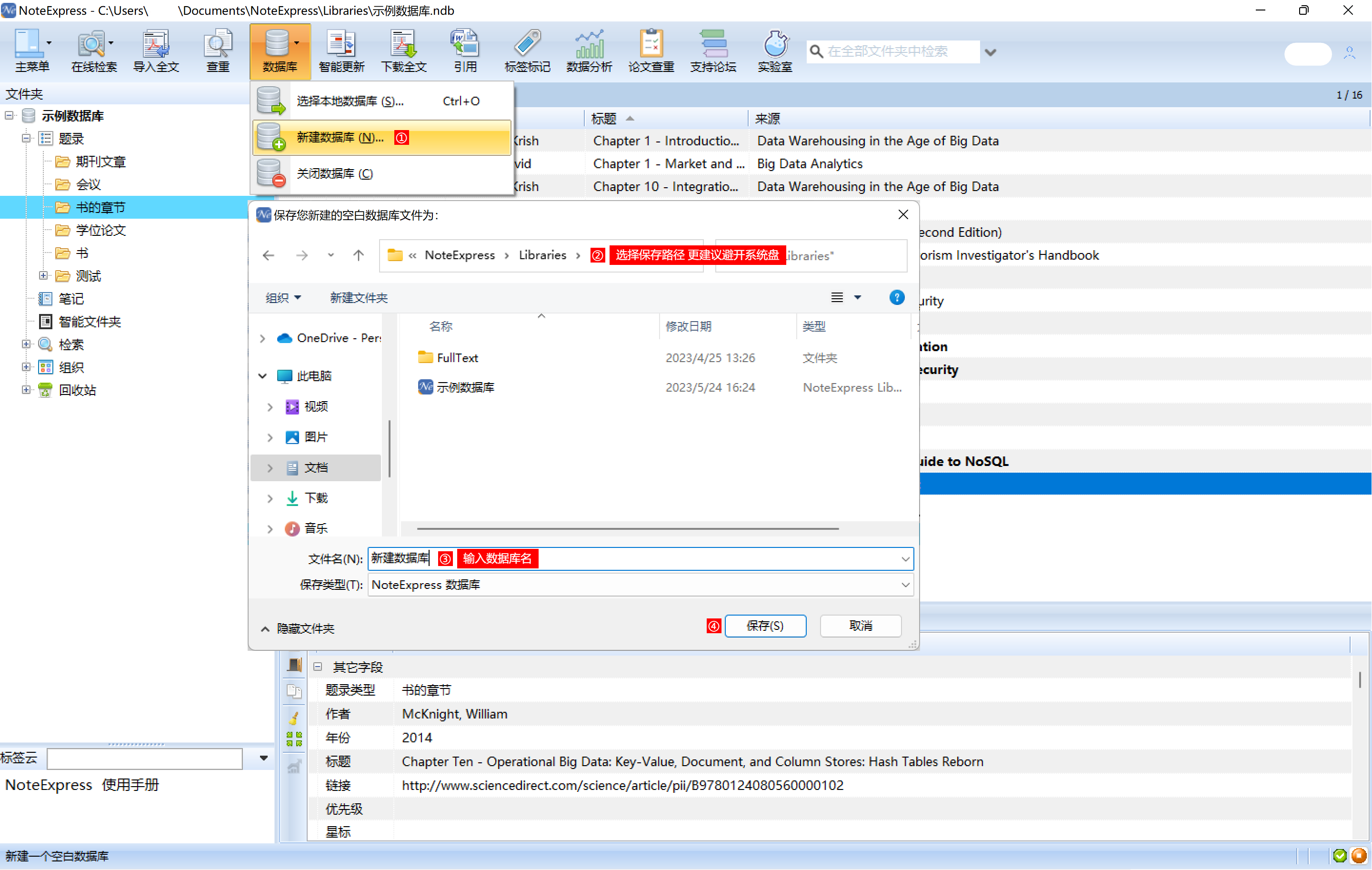
Task: Collapse folders via 隐藏文件夹
Action: [298, 628]
